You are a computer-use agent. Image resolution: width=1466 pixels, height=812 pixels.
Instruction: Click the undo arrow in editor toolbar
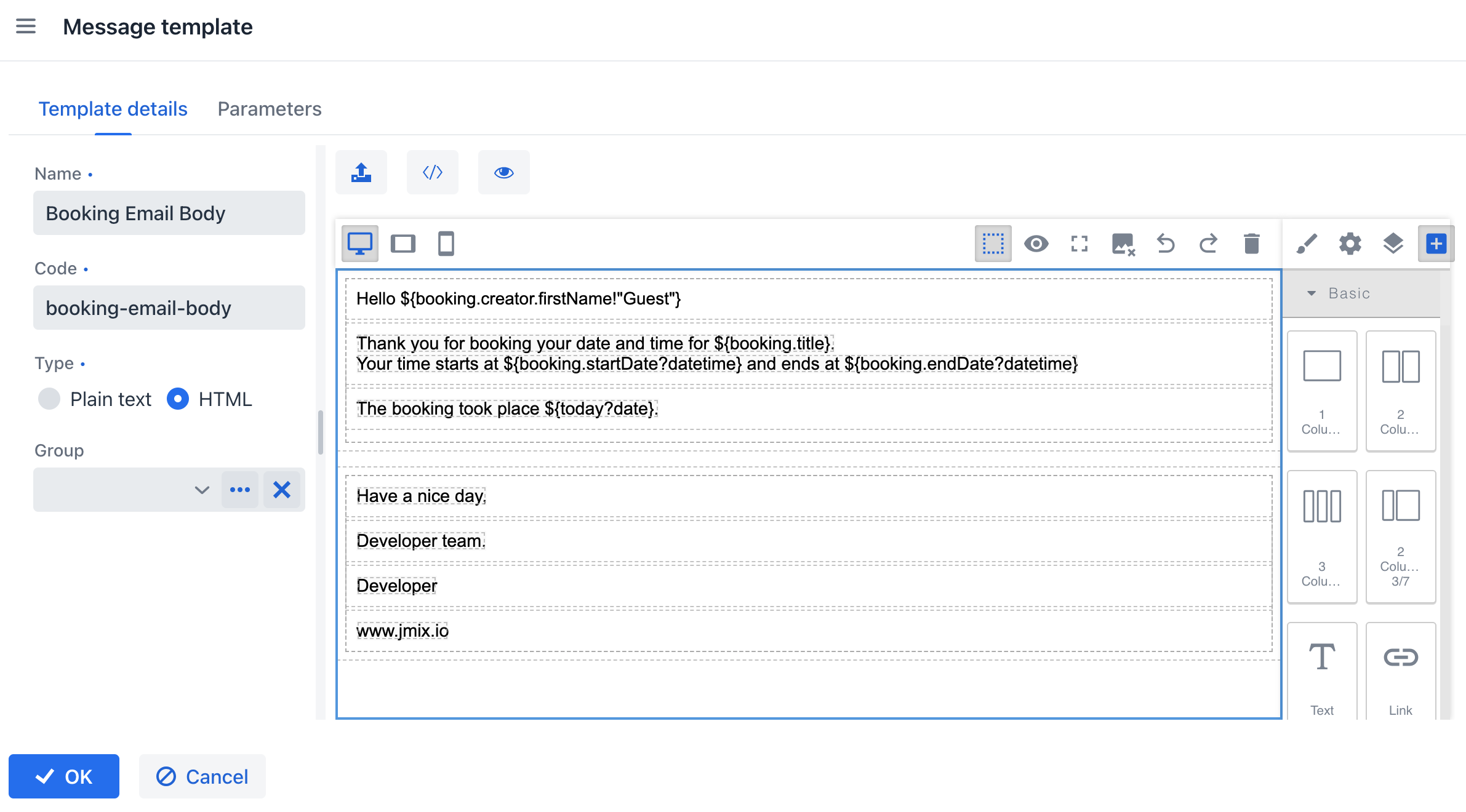pyautogui.click(x=1166, y=244)
